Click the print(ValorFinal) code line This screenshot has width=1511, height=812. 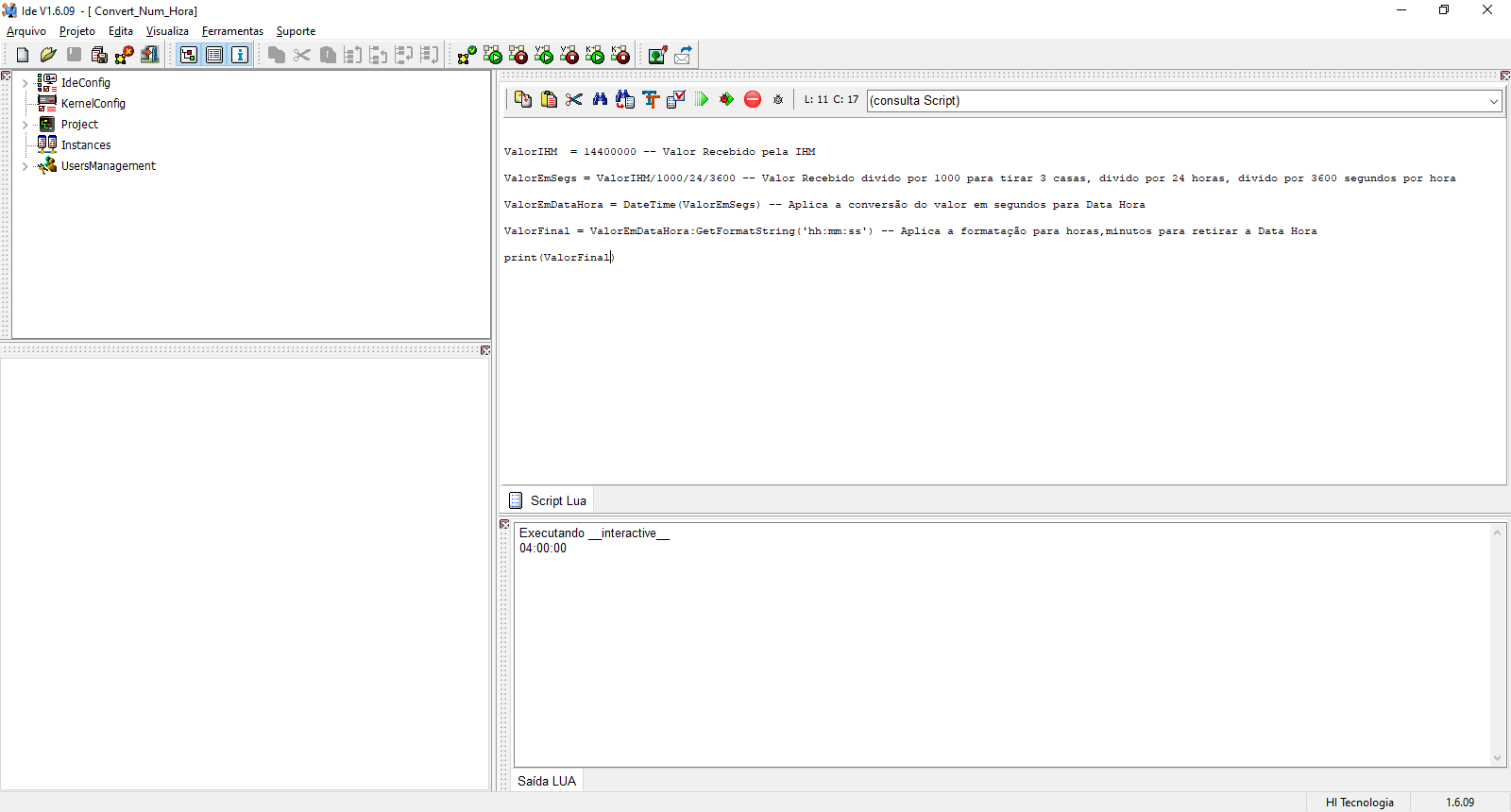(x=559, y=257)
